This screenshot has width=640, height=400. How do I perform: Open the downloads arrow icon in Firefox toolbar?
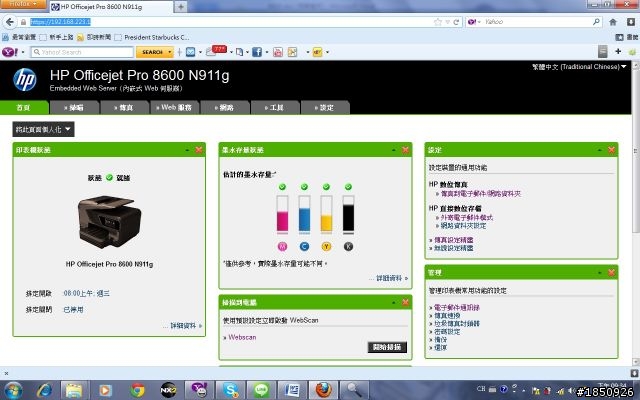pos(631,22)
